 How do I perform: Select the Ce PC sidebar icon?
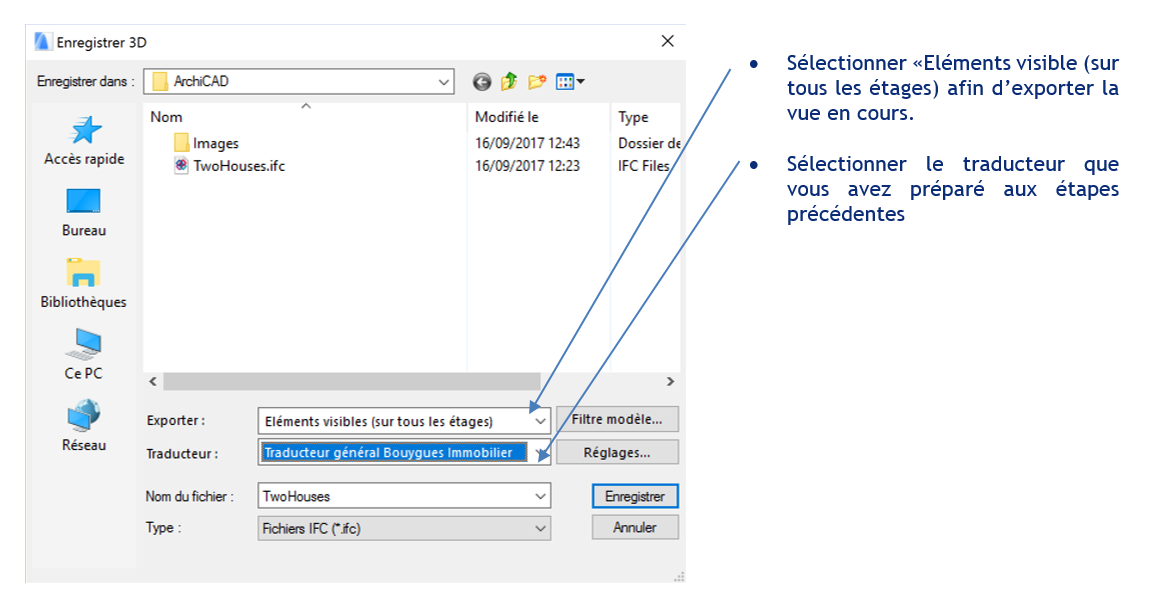(x=83, y=344)
